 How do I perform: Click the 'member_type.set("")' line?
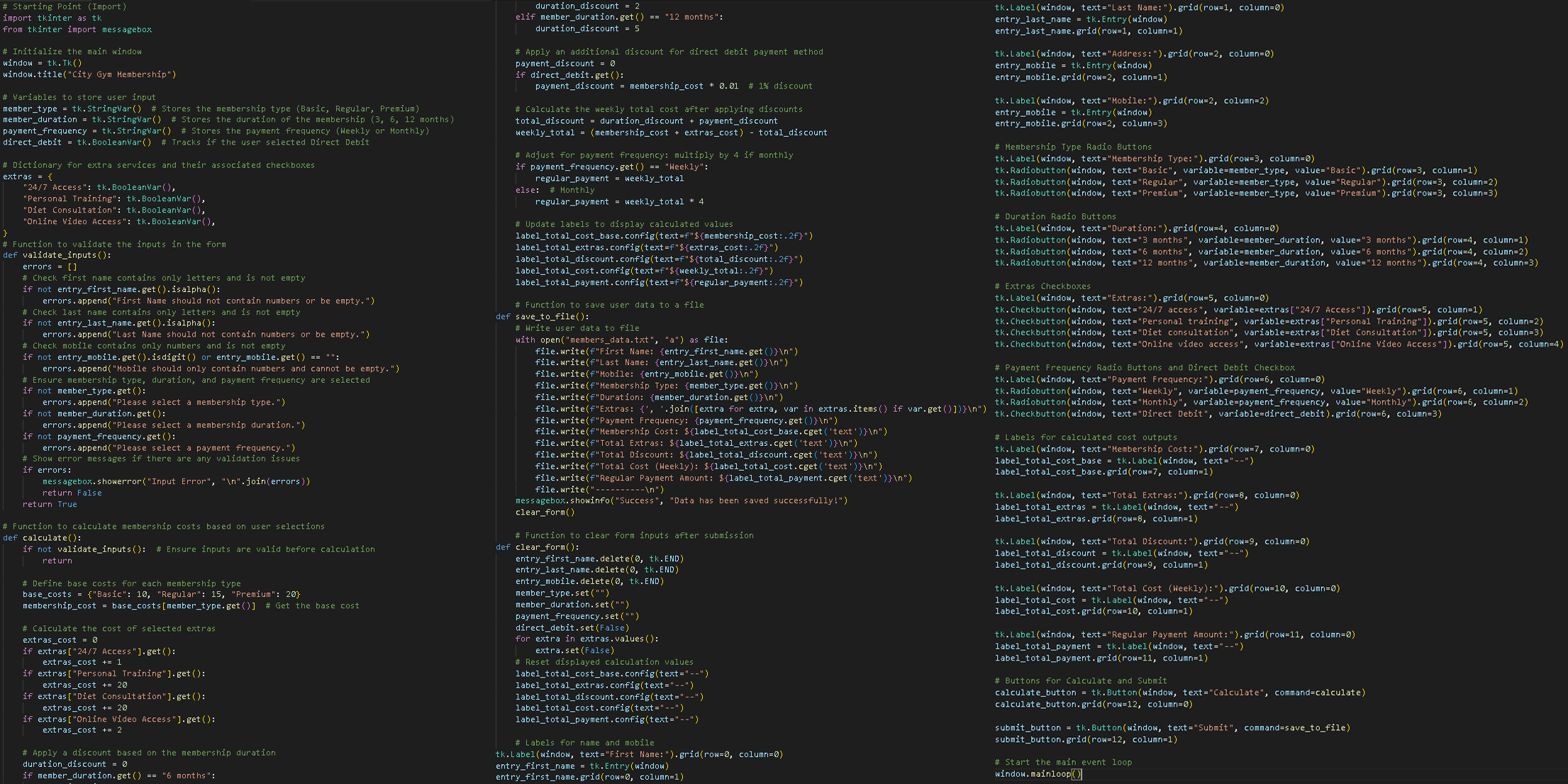[x=562, y=593]
